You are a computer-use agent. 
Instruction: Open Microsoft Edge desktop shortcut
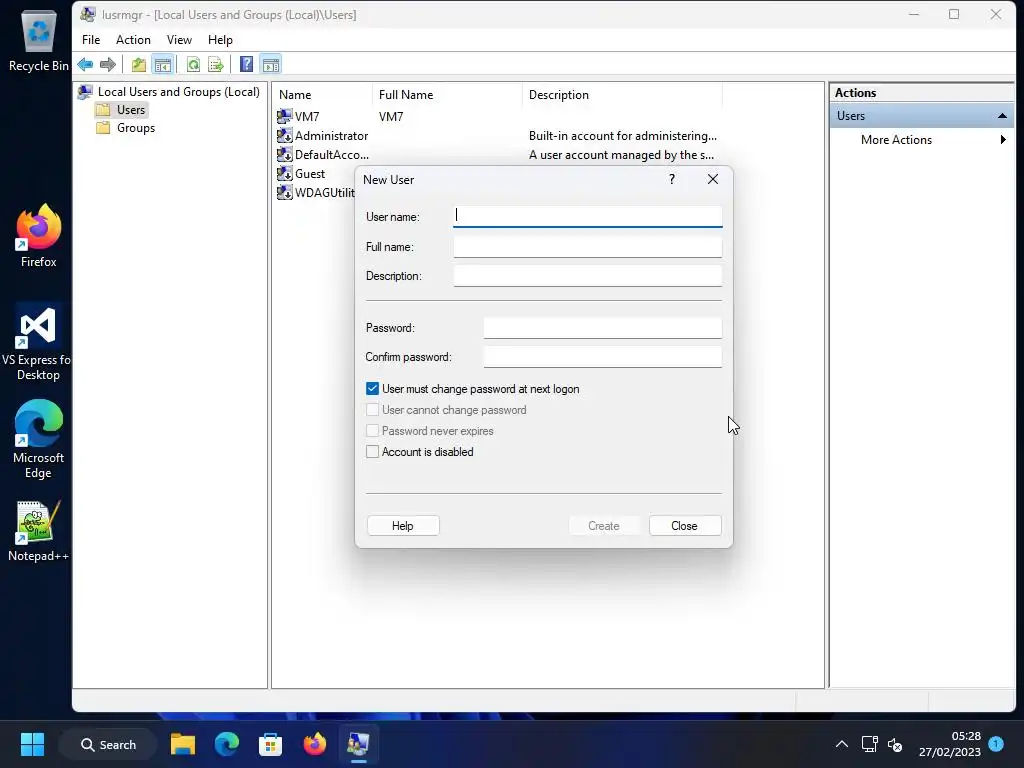click(x=38, y=440)
